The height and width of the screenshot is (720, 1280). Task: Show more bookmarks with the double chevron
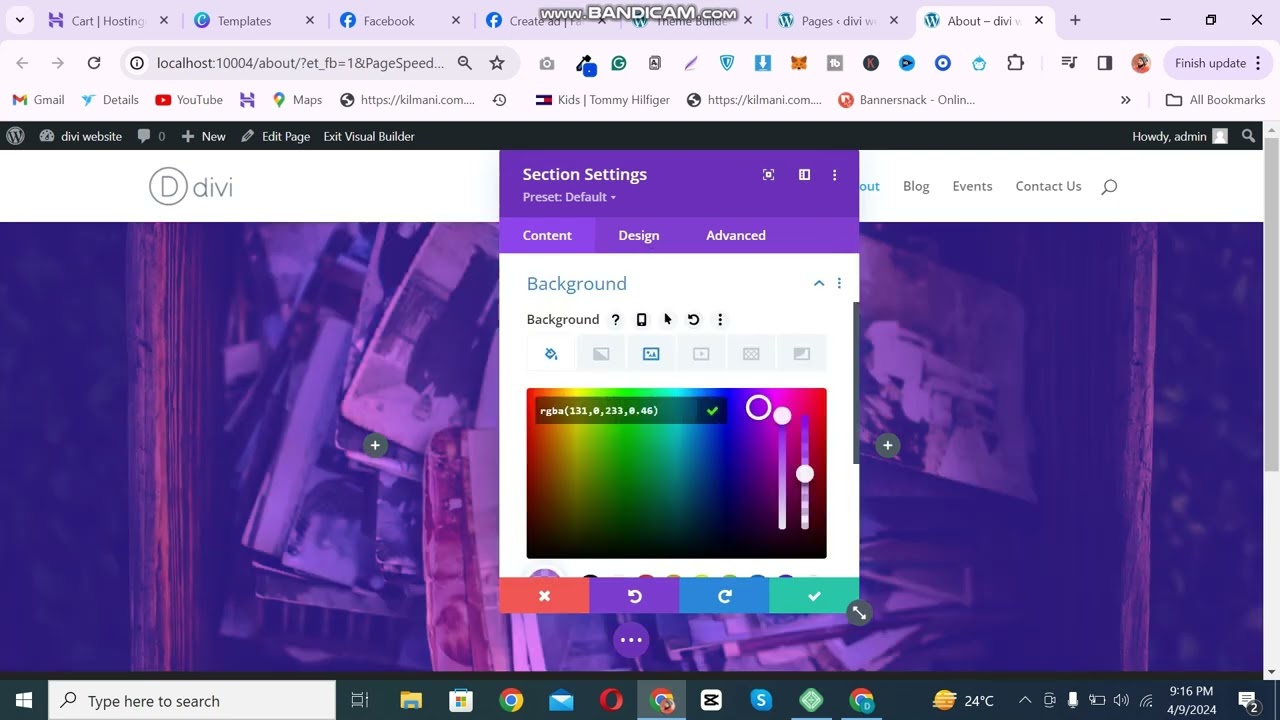(x=1126, y=100)
